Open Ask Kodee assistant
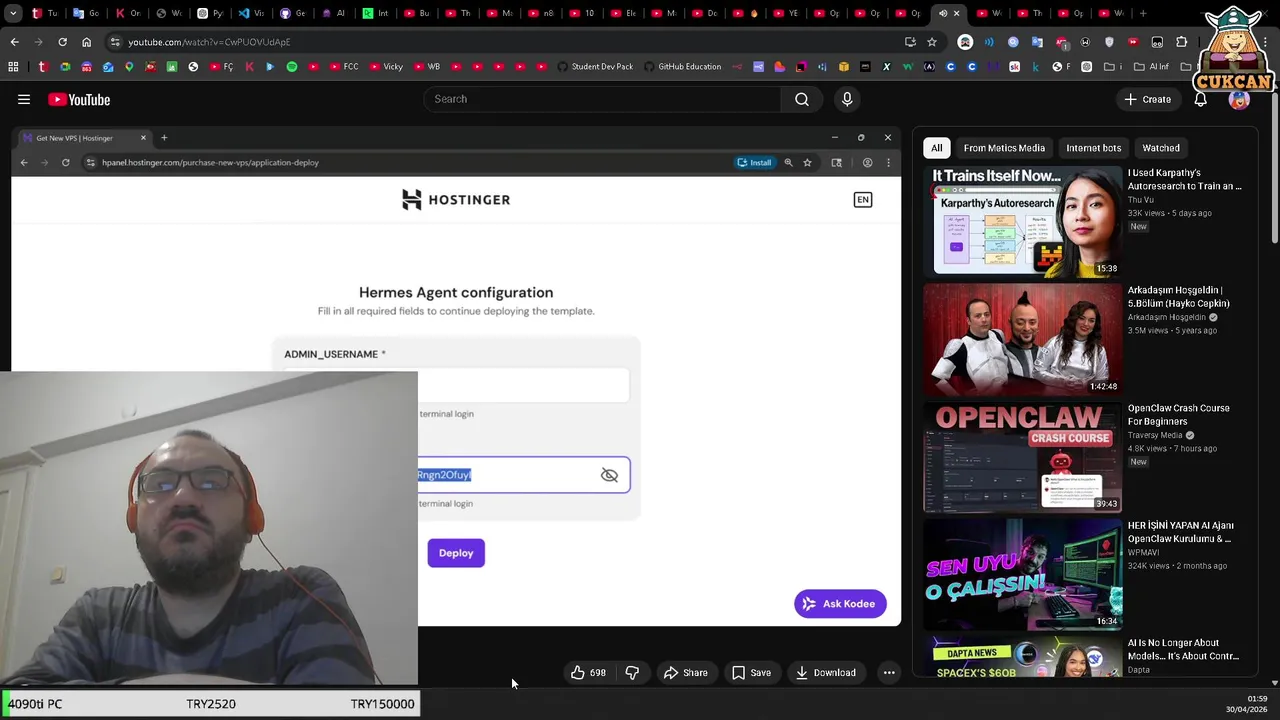The width and height of the screenshot is (1280, 720). (840, 604)
